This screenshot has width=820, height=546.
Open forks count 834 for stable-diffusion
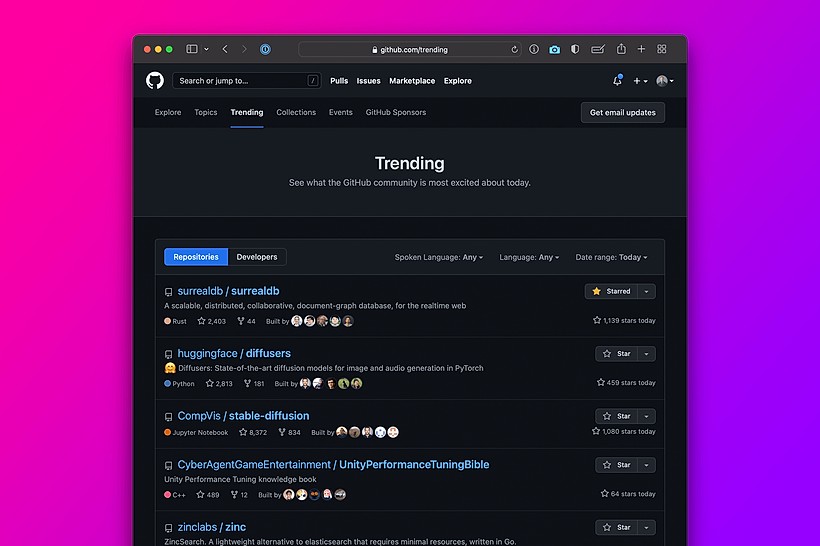[x=290, y=432]
